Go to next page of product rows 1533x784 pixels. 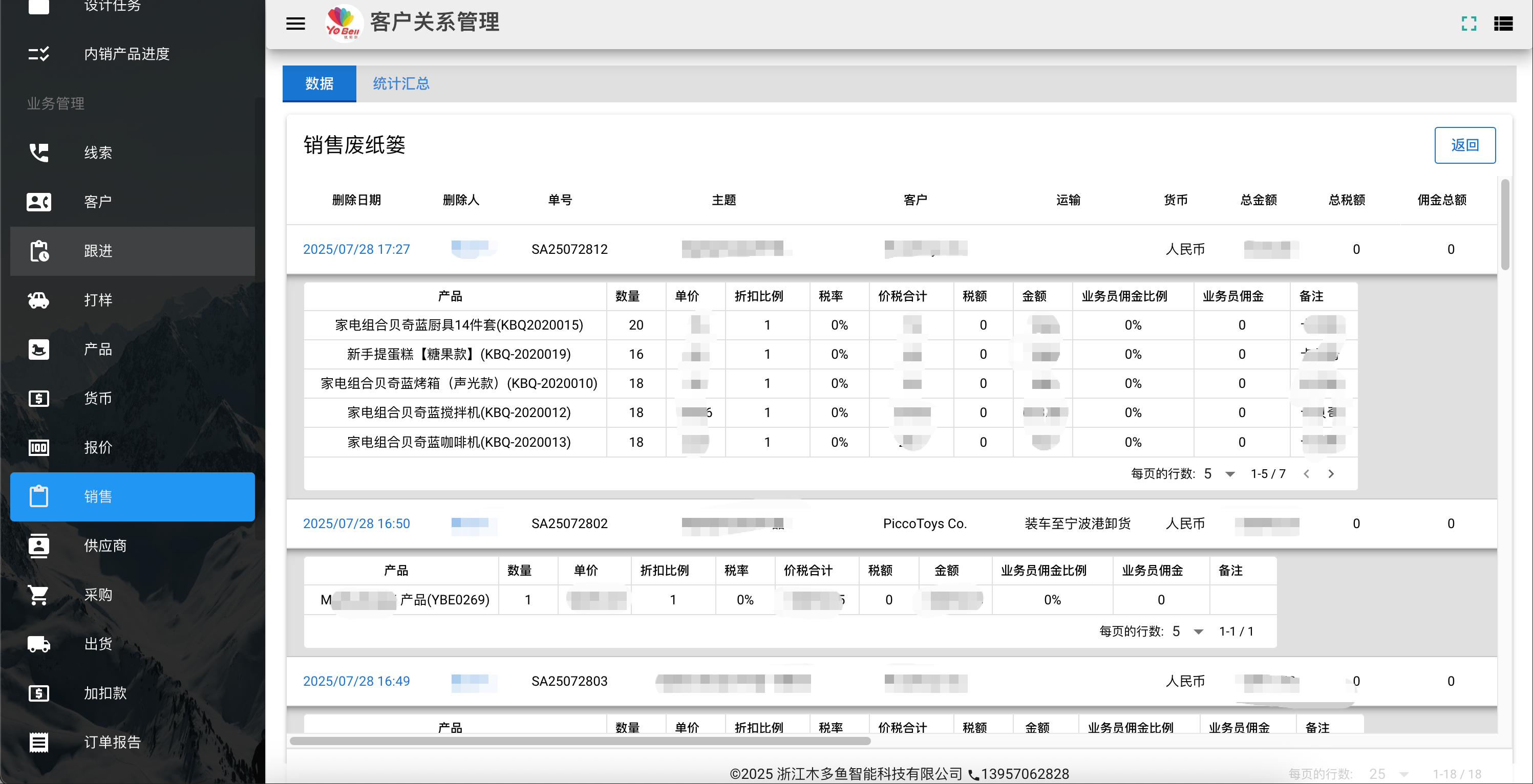click(1331, 474)
